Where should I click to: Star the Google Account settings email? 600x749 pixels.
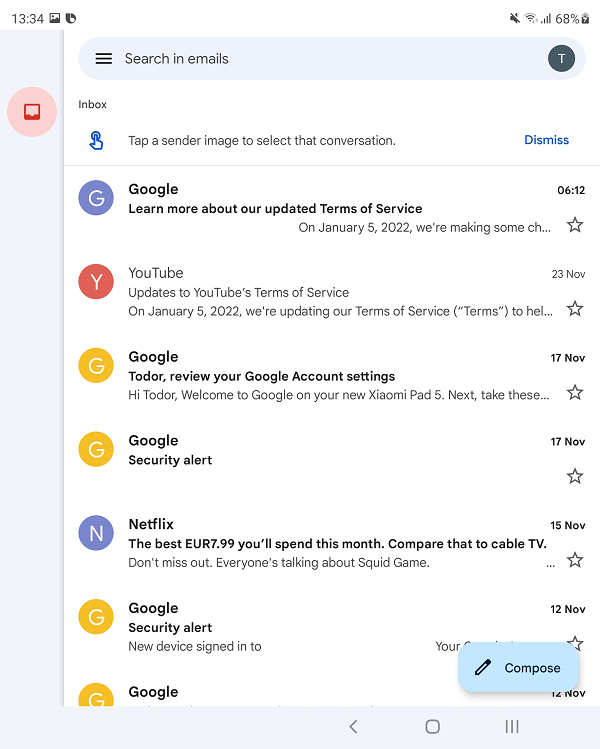(575, 393)
